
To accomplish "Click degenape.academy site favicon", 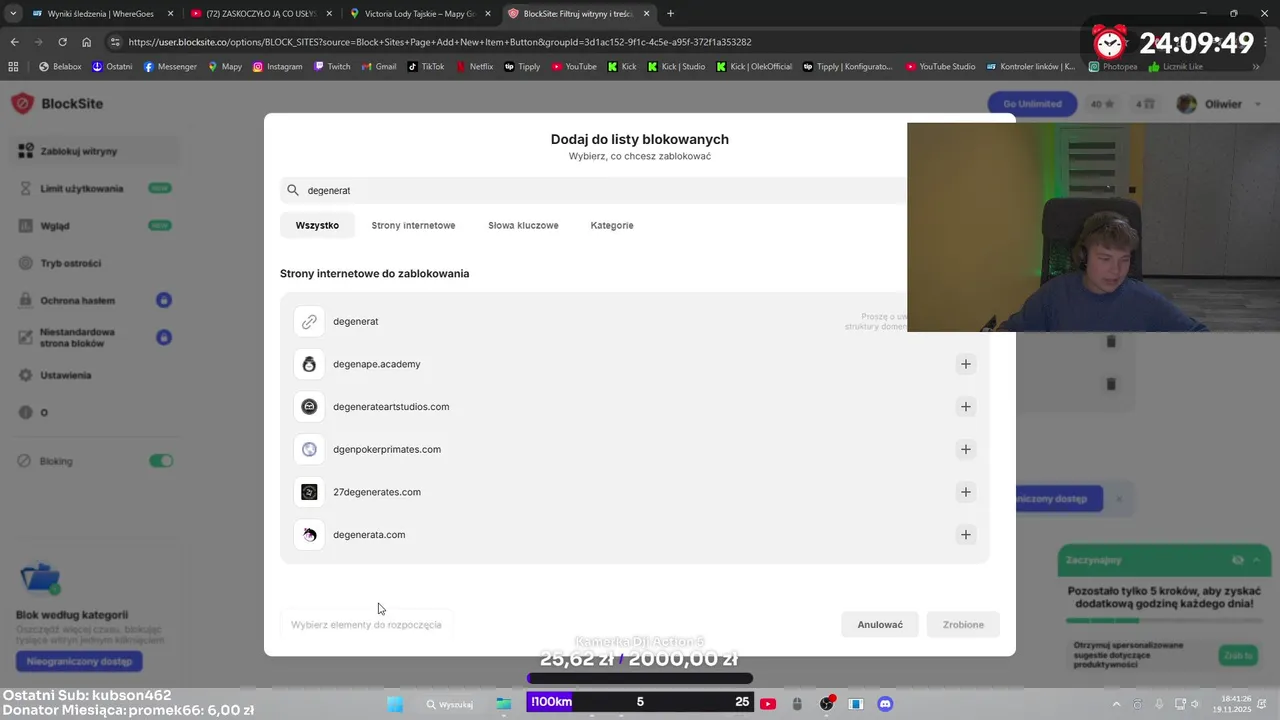I will click(309, 364).
